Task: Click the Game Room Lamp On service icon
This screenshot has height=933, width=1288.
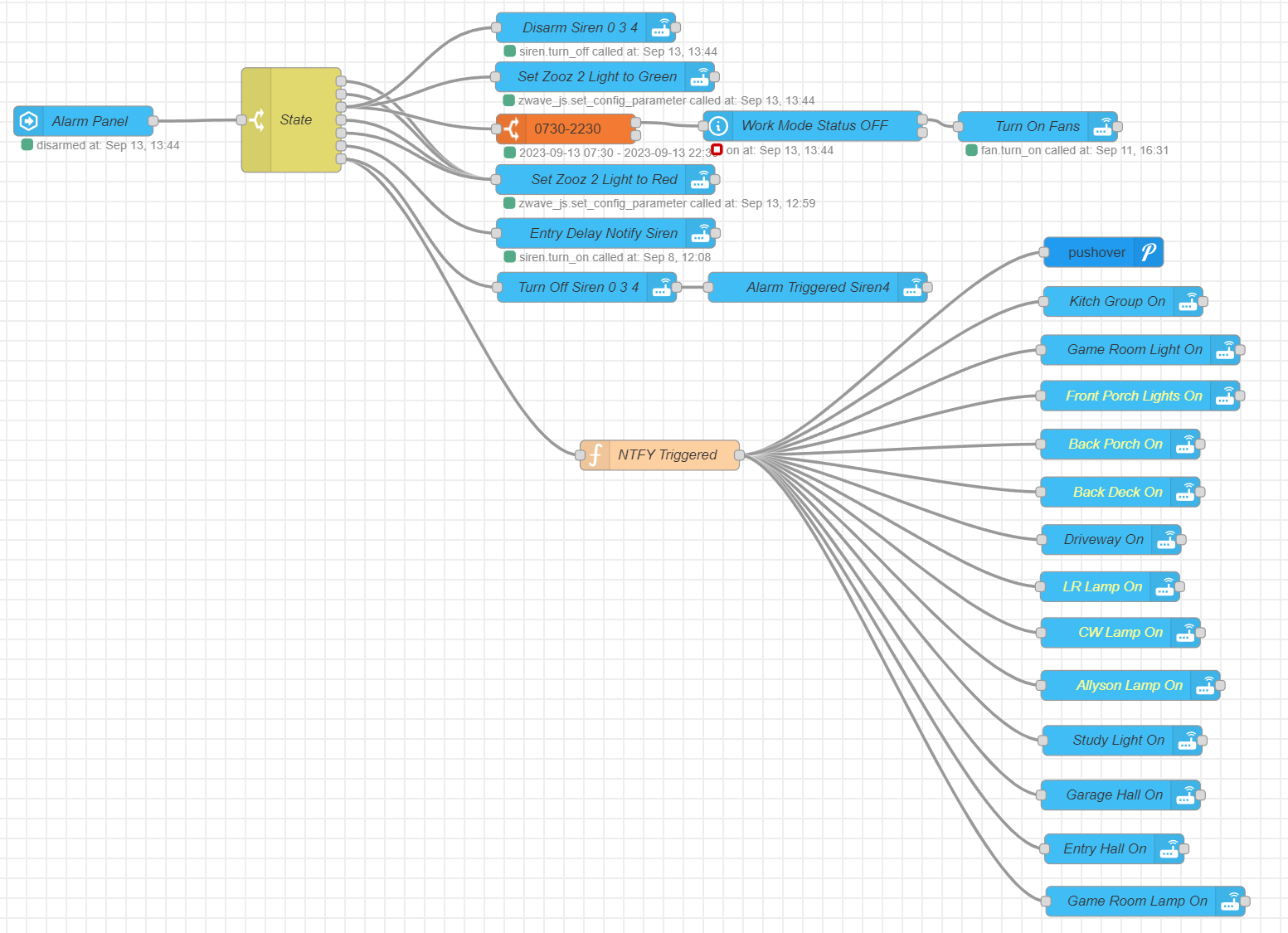Action: click(1230, 901)
